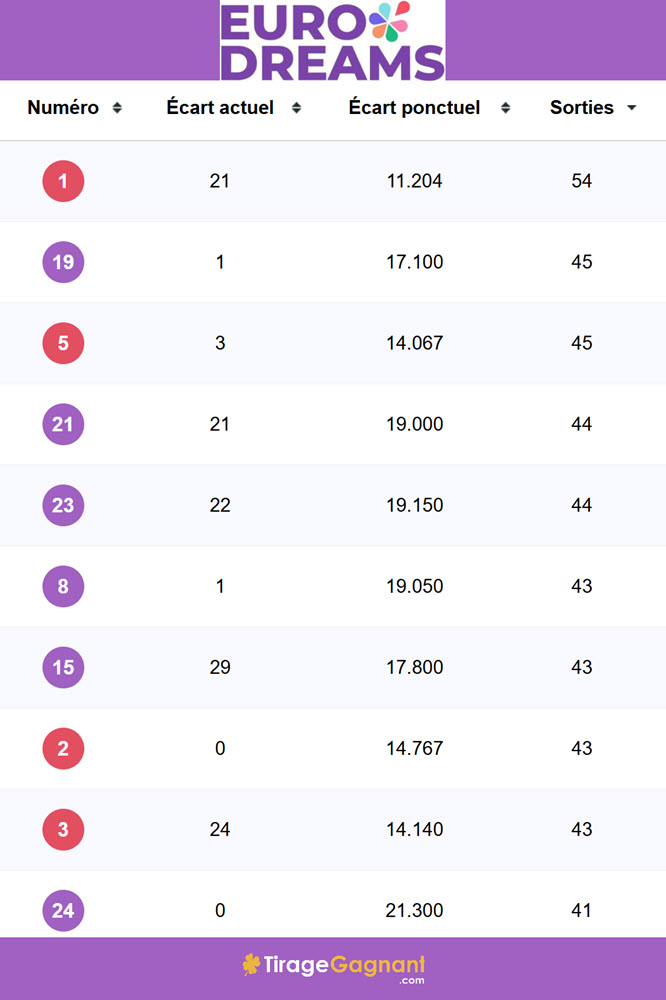Viewport: 666px width, 1000px height.
Task: Click the purple ball numbered 8
Action: tap(63, 586)
